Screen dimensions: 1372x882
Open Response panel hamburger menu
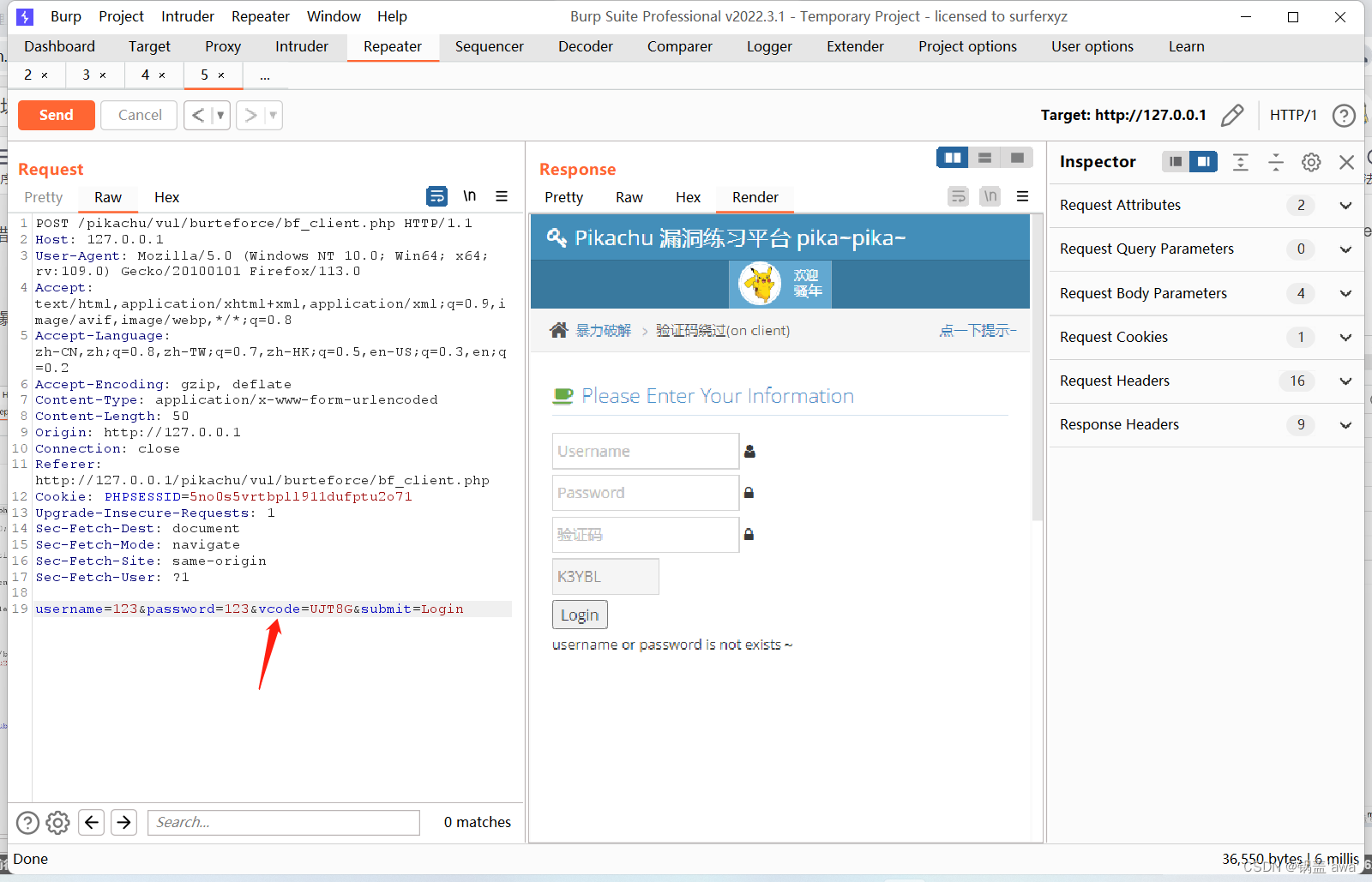[x=1022, y=196]
